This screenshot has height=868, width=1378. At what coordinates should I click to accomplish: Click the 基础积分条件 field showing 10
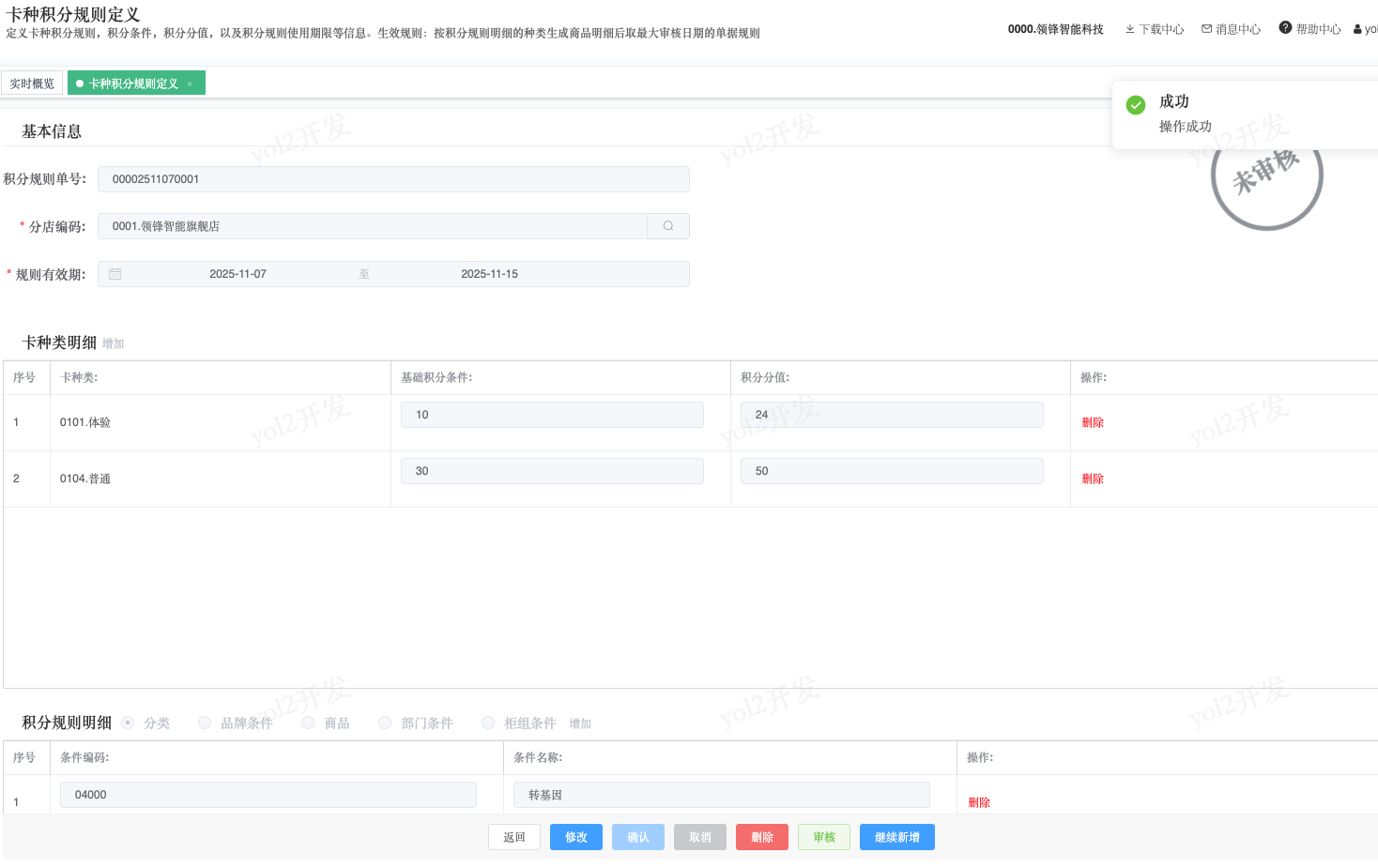552,415
